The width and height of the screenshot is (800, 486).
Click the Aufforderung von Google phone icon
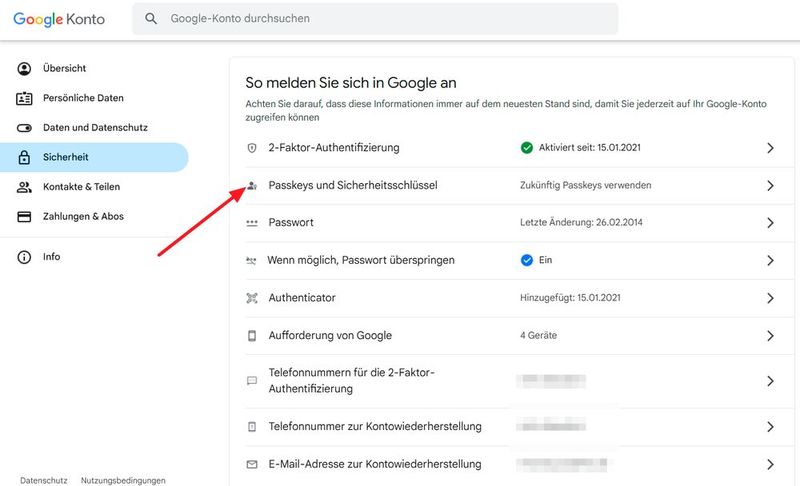[x=252, y=336]
